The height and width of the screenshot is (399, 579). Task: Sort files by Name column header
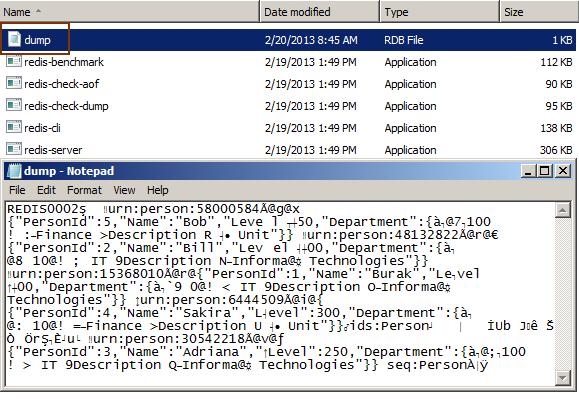tap(130, 12)
